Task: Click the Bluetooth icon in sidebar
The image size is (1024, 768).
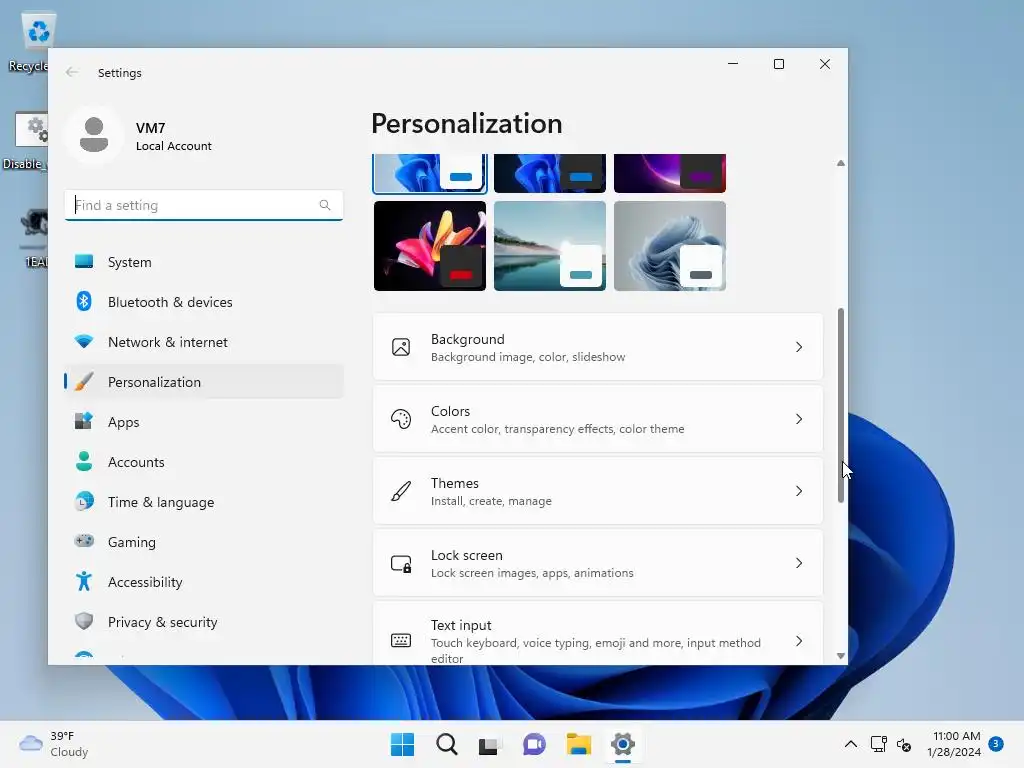Action: [x=84, y=301]
